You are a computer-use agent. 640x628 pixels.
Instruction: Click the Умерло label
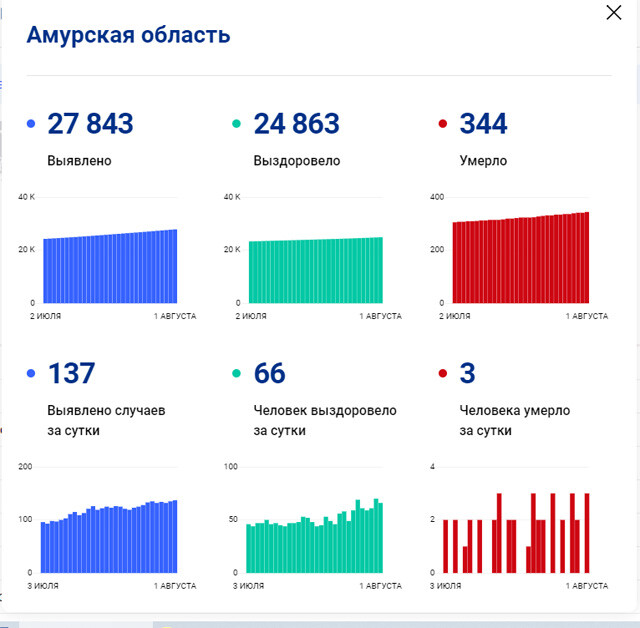483,161
